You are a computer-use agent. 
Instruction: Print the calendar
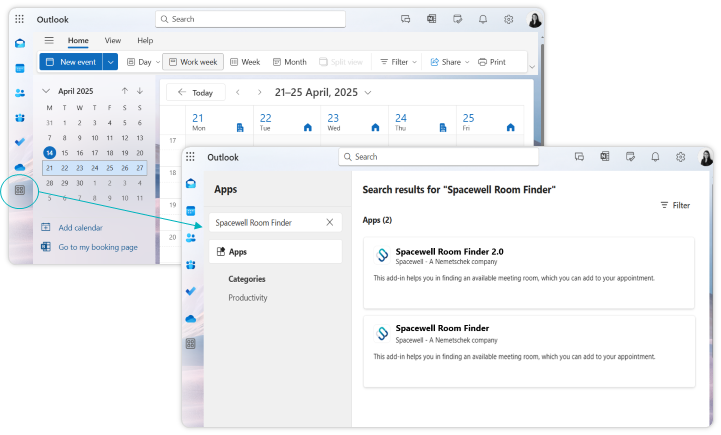coord(492,62)
